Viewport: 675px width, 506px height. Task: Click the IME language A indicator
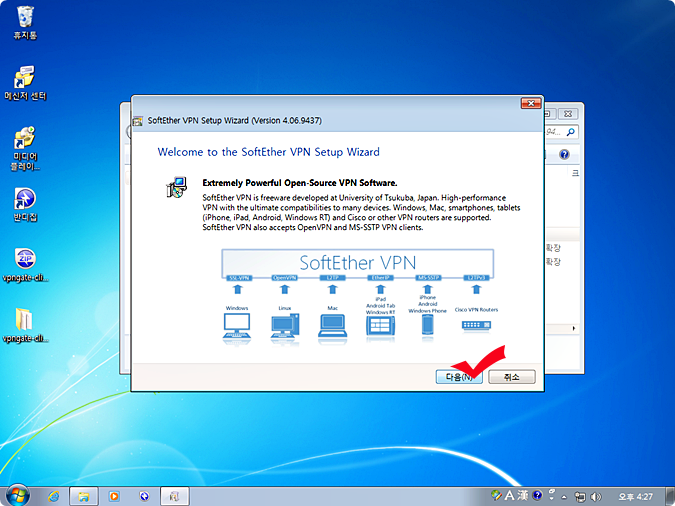coord(510,495)
